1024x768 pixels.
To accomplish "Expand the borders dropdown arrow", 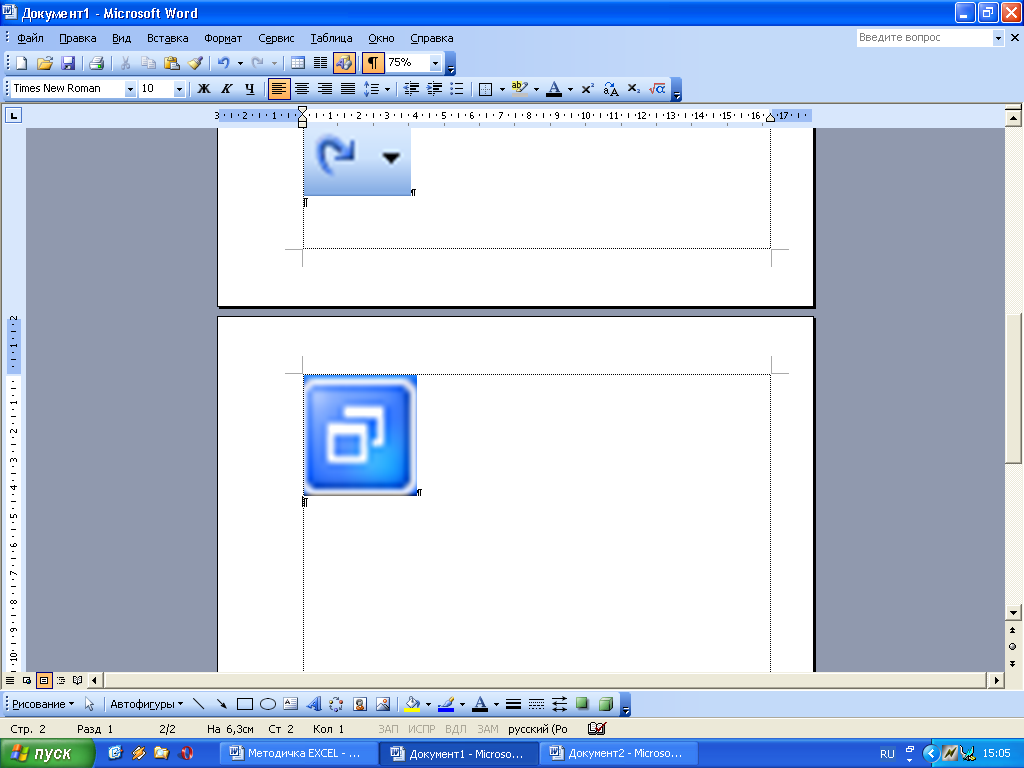I will (502, 89).
